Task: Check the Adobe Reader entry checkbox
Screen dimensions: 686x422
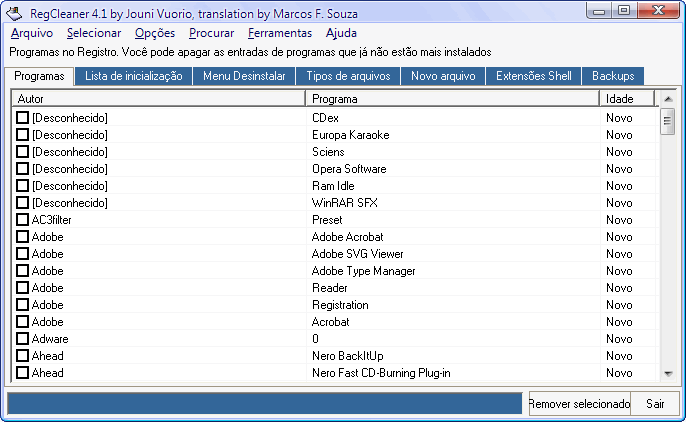Action: [x=22, y=288]
